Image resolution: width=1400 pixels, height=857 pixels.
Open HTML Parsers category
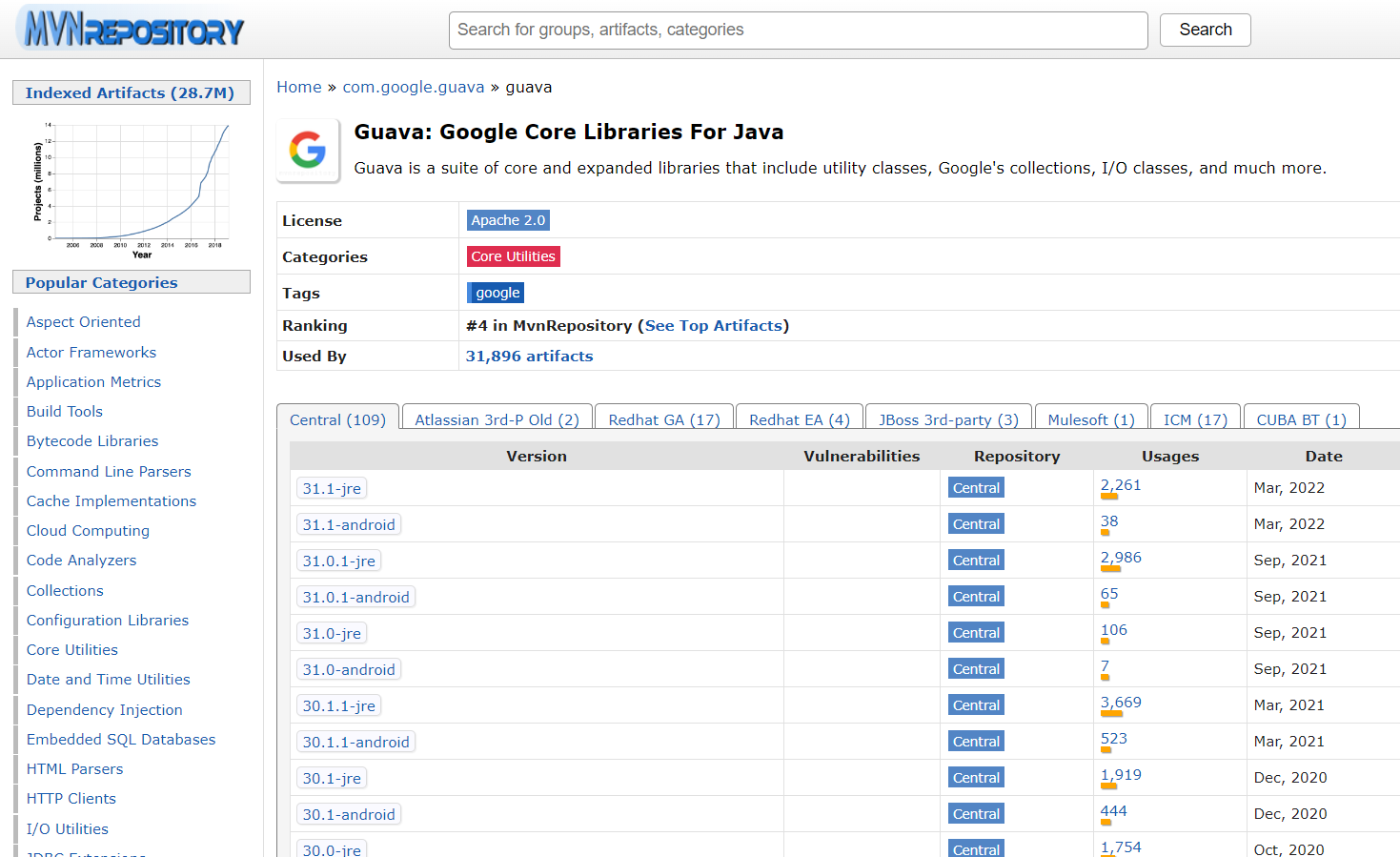point(74,768)
